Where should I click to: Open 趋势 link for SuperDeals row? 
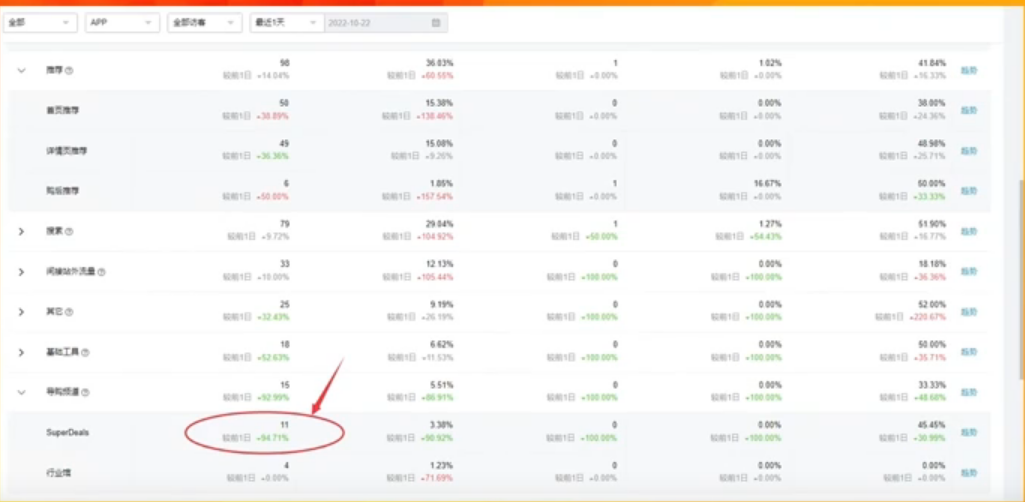[x=969, y=433]
